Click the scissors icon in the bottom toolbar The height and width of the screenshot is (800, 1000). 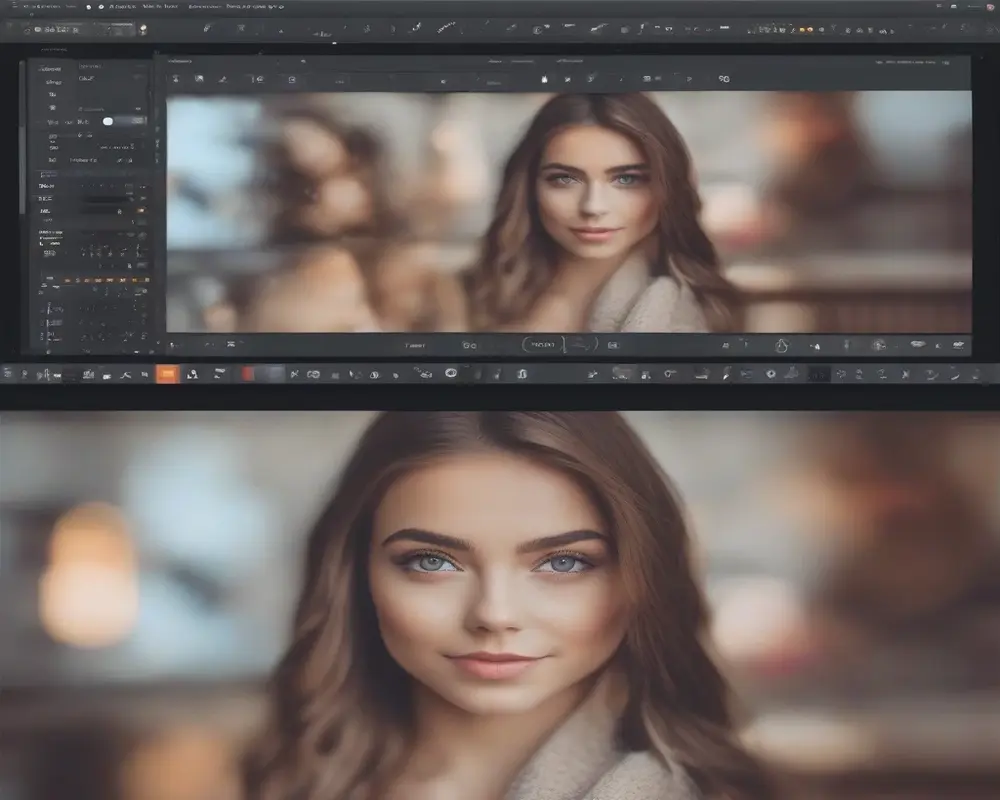[x=294, y=374]
